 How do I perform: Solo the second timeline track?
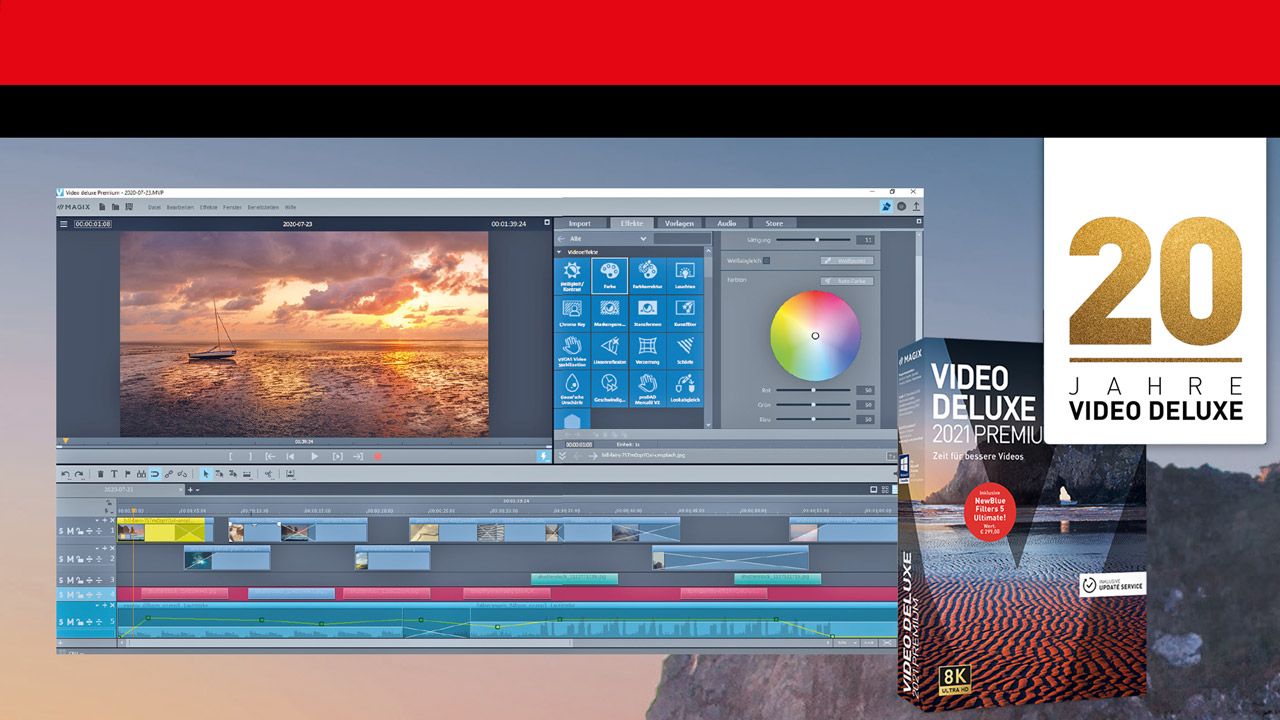tap(61, 557)
